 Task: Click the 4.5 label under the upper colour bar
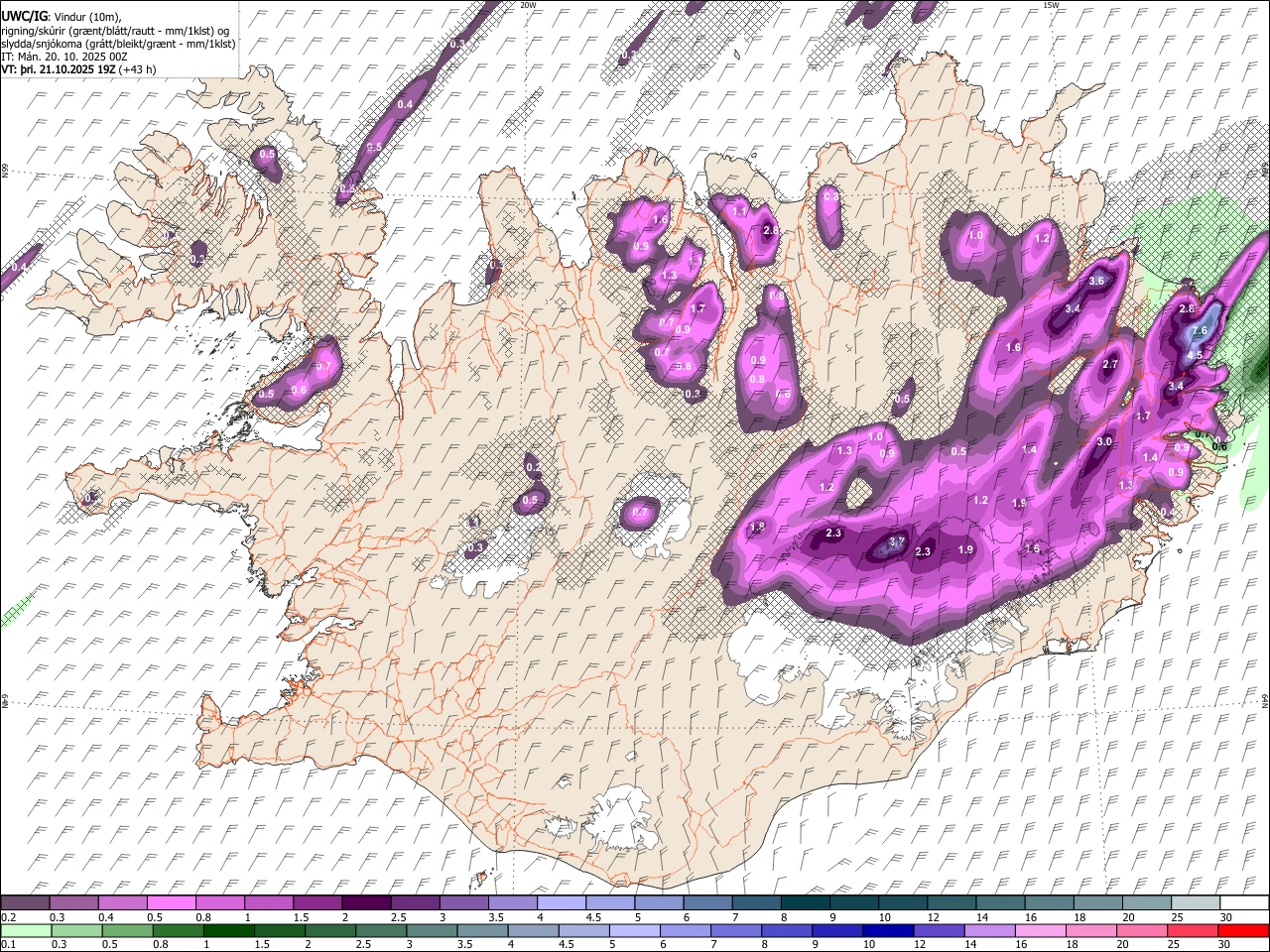coord(593,917)
